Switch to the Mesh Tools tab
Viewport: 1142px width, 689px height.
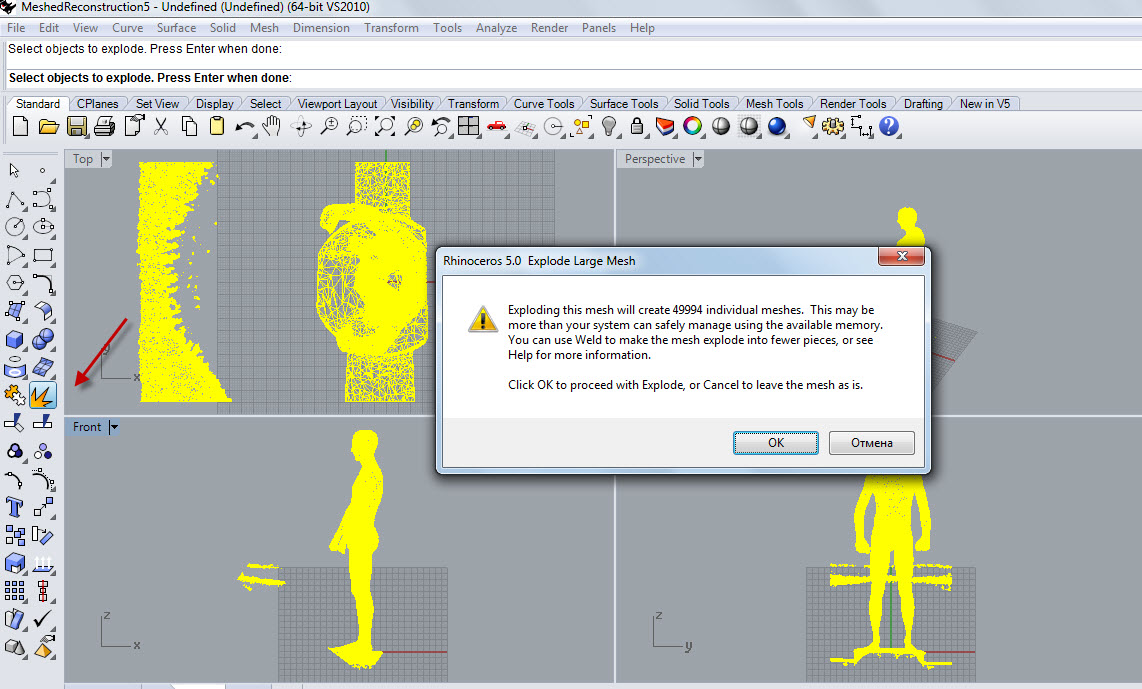[x=774, y=103]
